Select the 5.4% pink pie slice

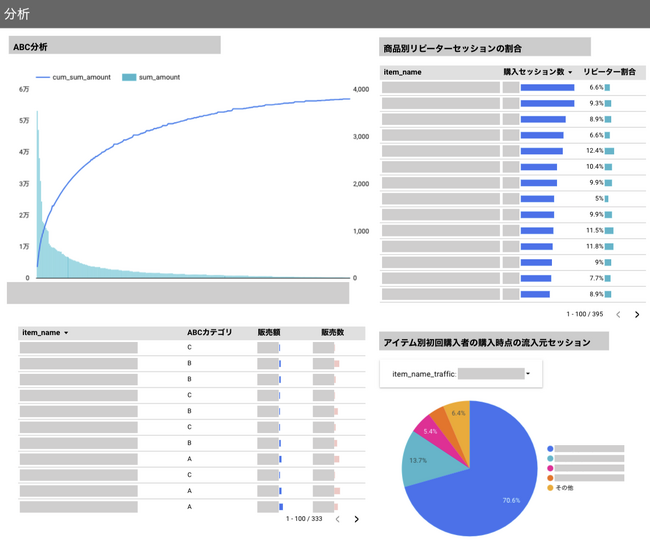(432, 431)
